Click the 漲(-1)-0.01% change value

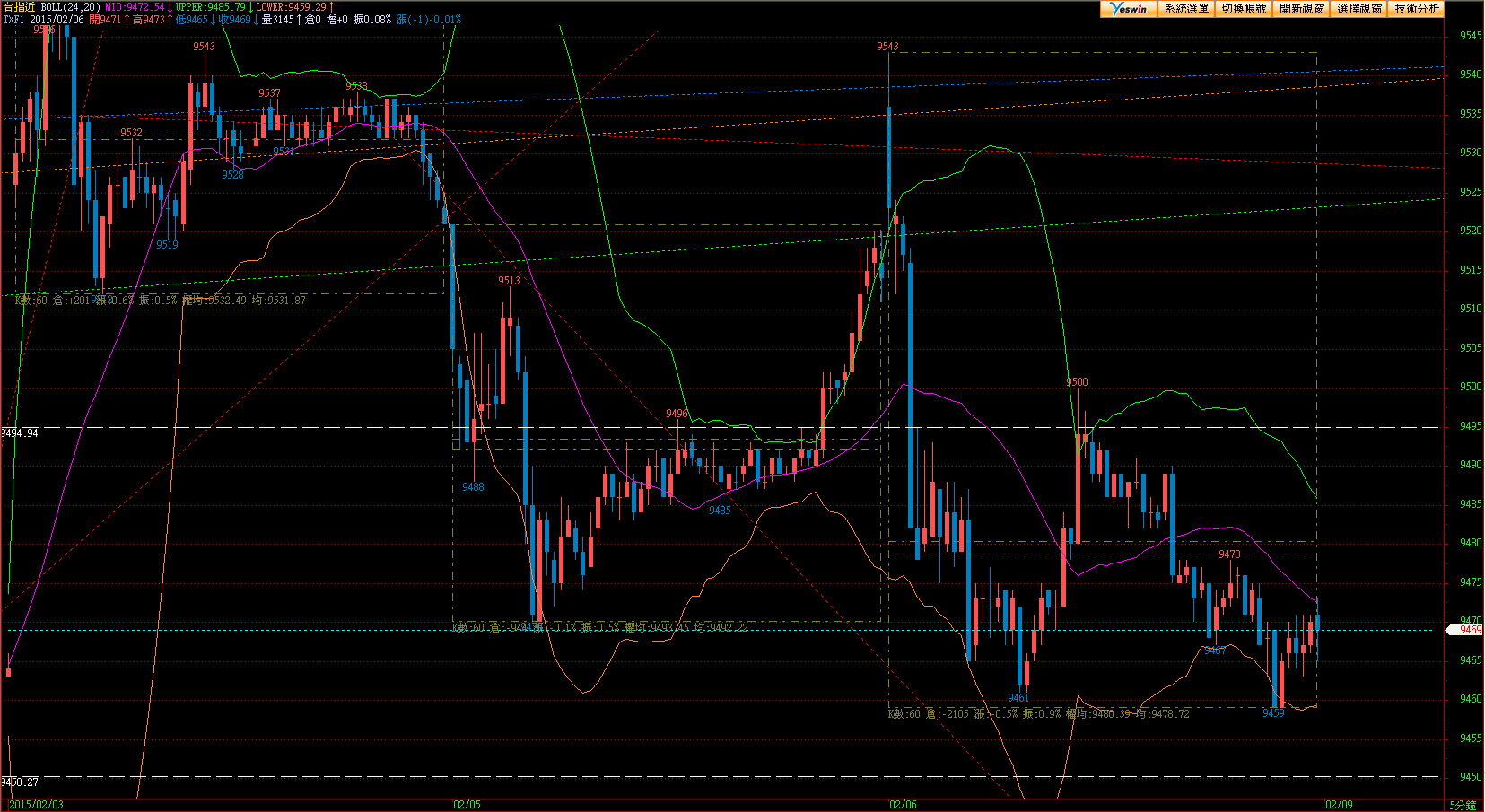pyautogui.click(x=429, y=20)
